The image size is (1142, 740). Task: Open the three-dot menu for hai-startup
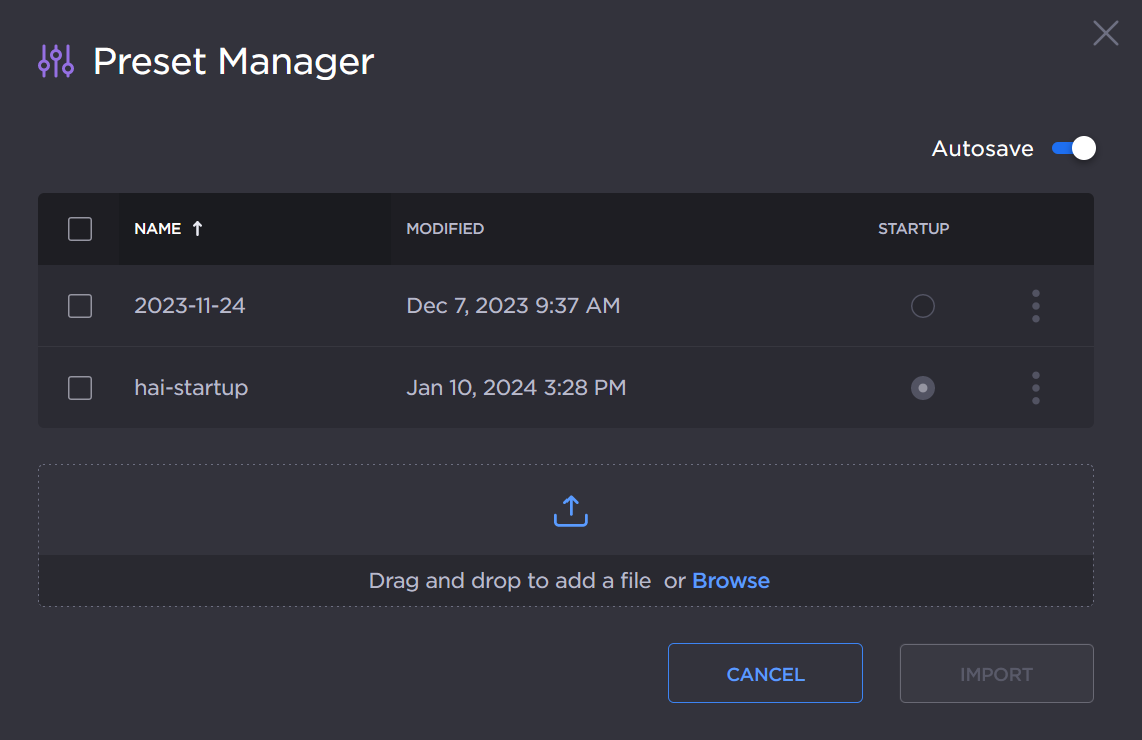coord(1035,388)
